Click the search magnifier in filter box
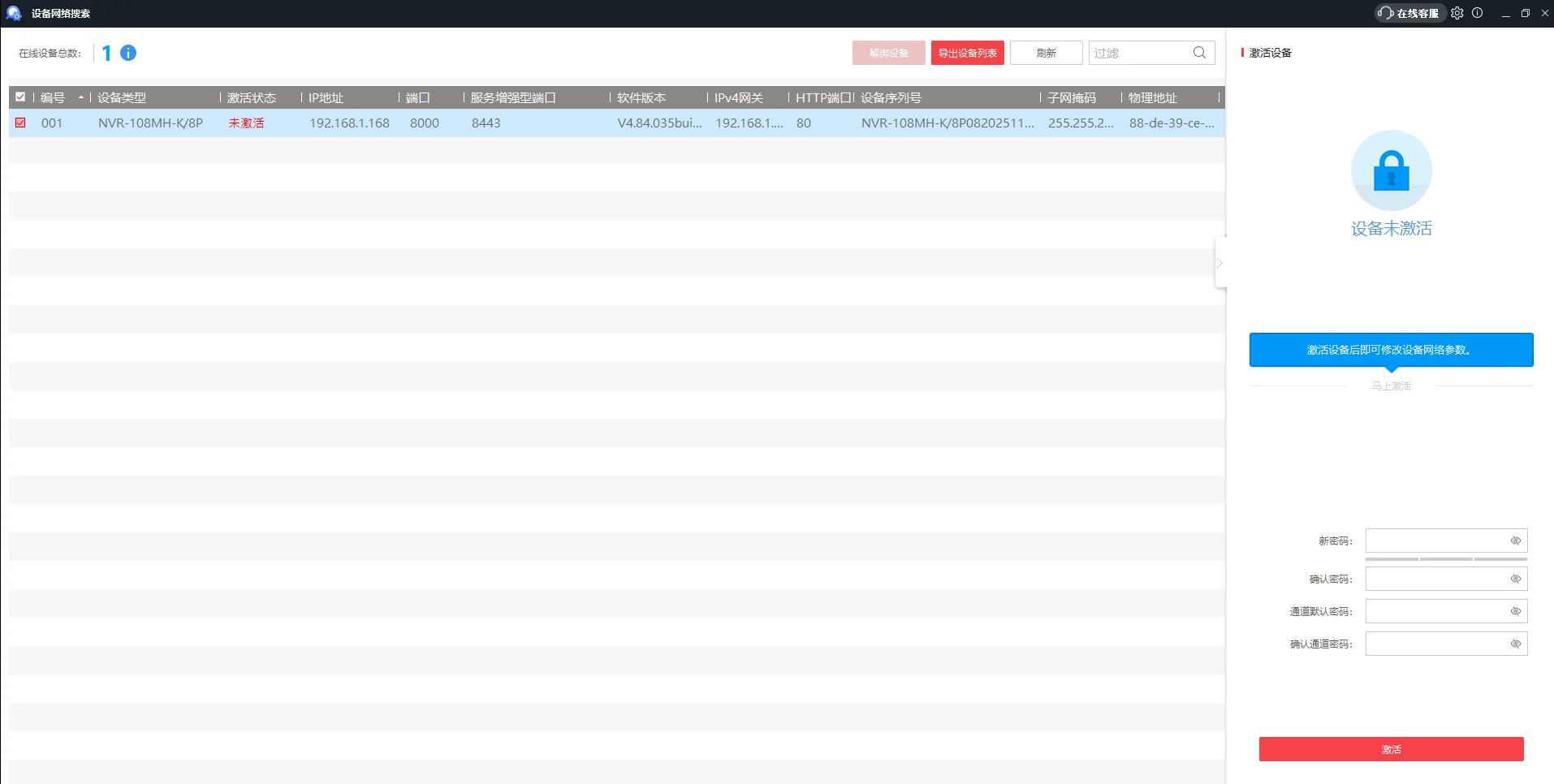 1199,53
